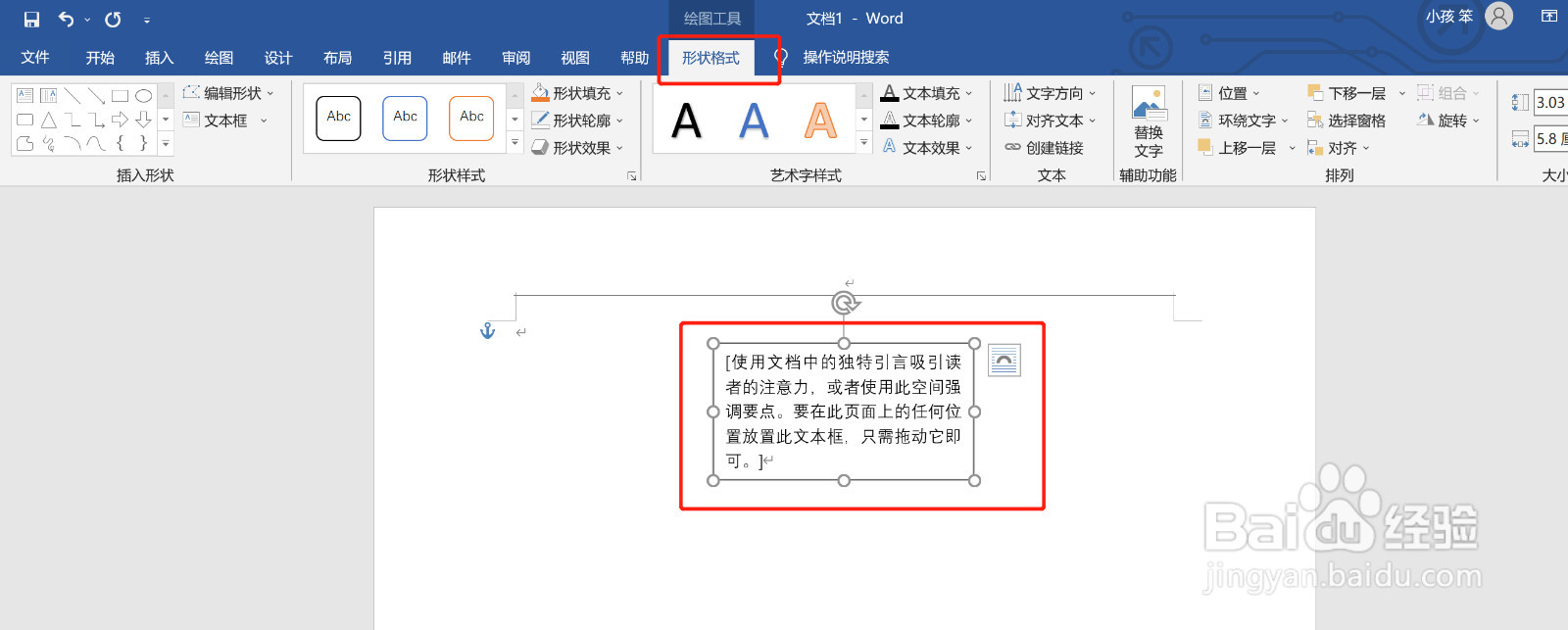Apply the black fill WordArt style A
This screenshot has height=630, width=1568.
tap(687, 121)
